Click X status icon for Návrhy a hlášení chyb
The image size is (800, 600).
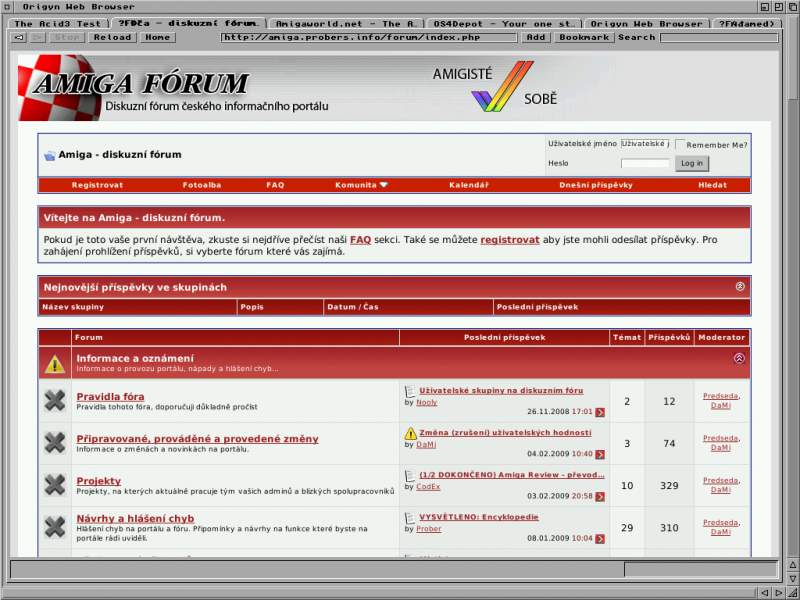55,527
